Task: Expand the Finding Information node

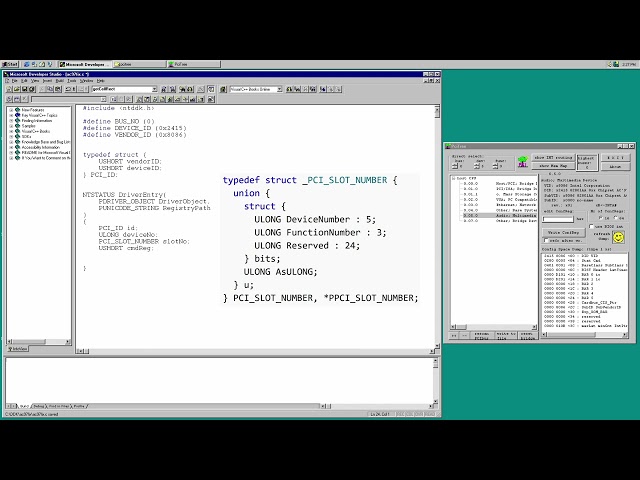Action: pos(11,120)
